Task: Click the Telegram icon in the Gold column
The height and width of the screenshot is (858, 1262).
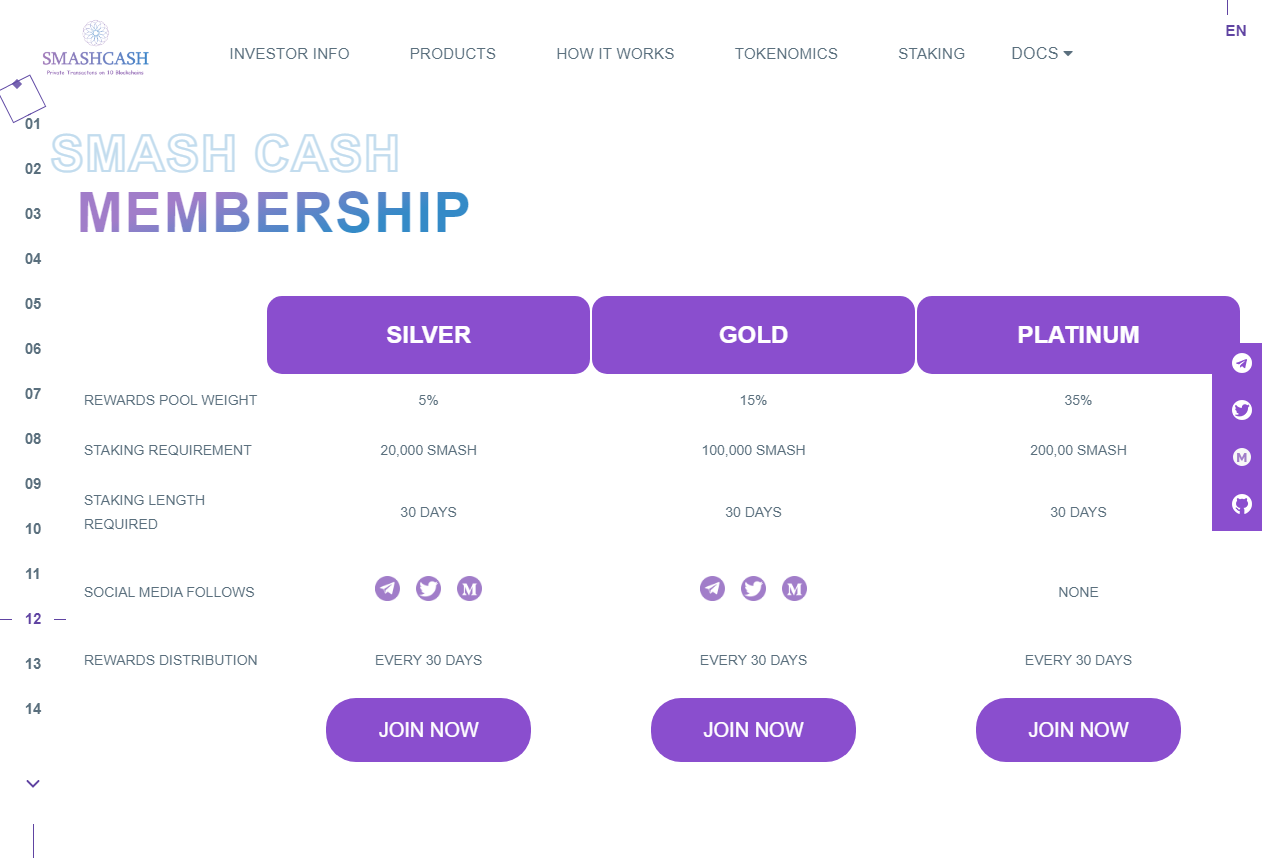Action: [x=712, y=589]
